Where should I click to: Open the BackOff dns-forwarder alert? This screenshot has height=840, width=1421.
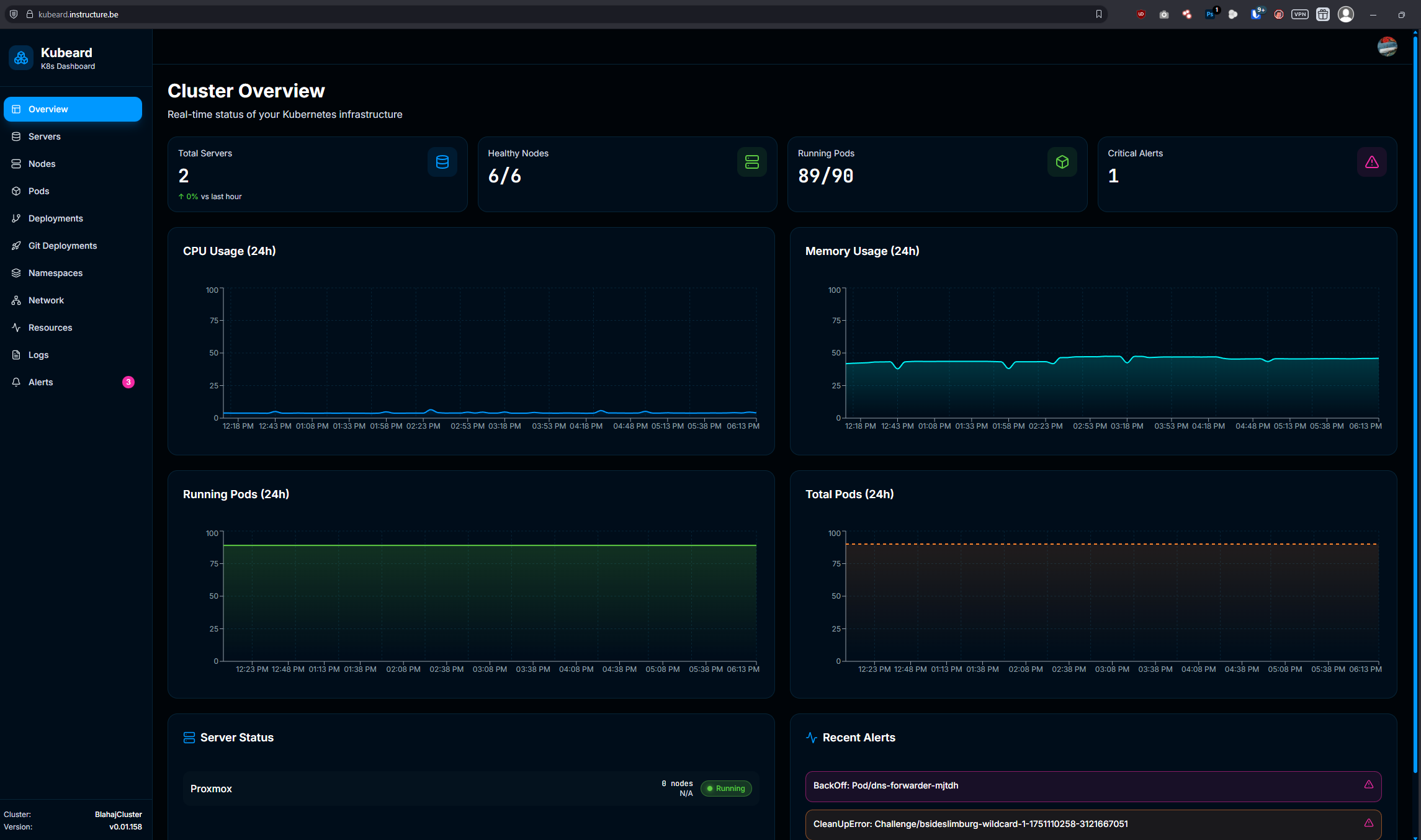(x=1093, y=786)
